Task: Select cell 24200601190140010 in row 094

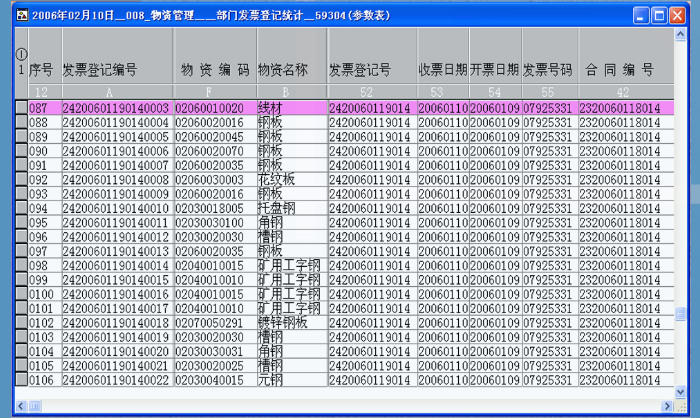Action: tap(116, 208)
